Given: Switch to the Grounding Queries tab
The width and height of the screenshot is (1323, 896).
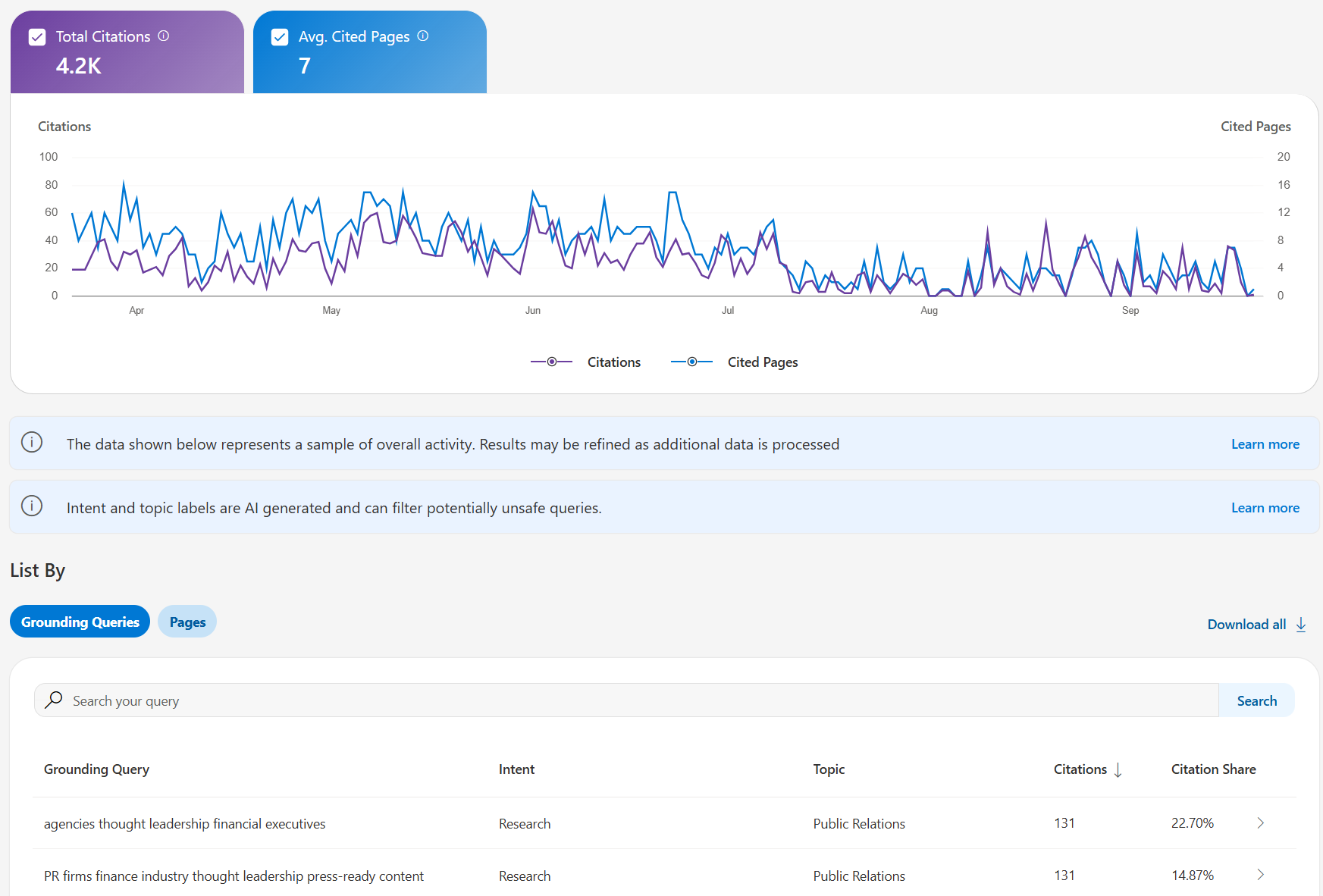Looking at the screenshot, I should click(80, 622).
